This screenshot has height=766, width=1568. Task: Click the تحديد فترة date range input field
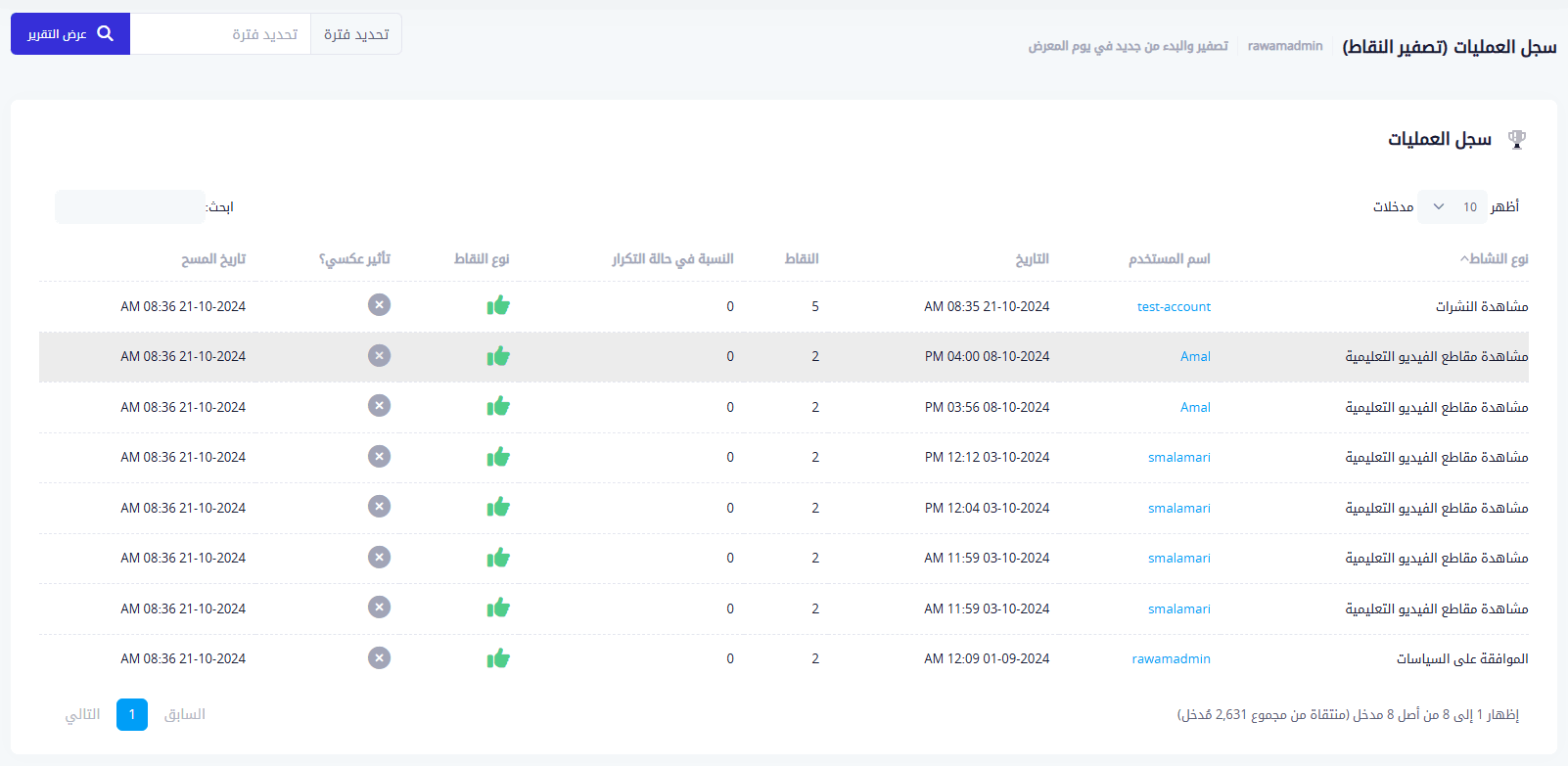220,34
